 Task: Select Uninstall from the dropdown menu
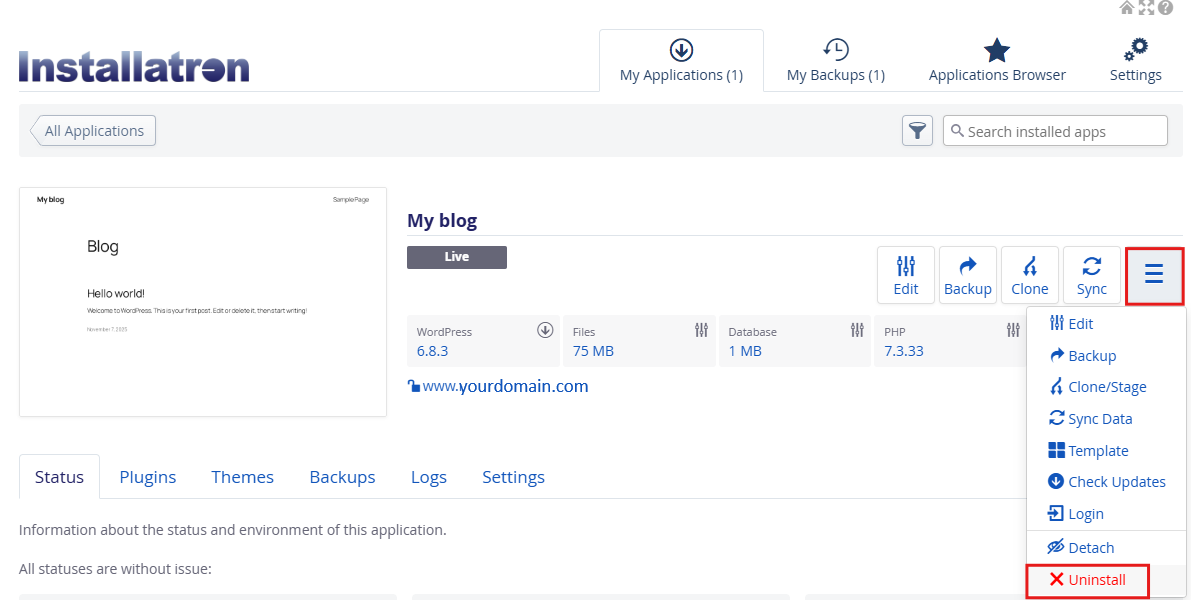[1088, 580]
